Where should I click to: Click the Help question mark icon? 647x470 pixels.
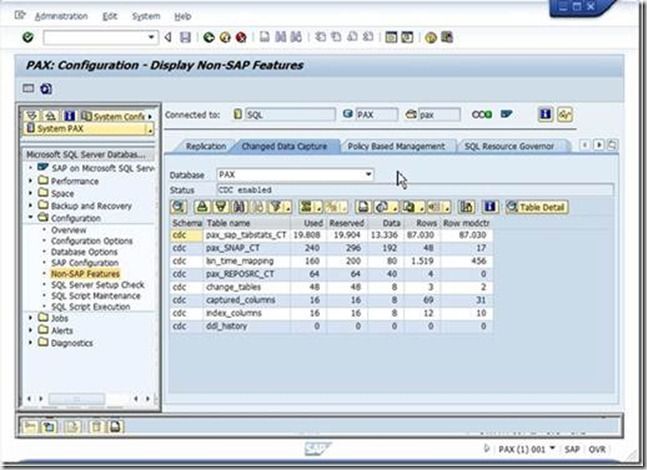click(430, 38)
